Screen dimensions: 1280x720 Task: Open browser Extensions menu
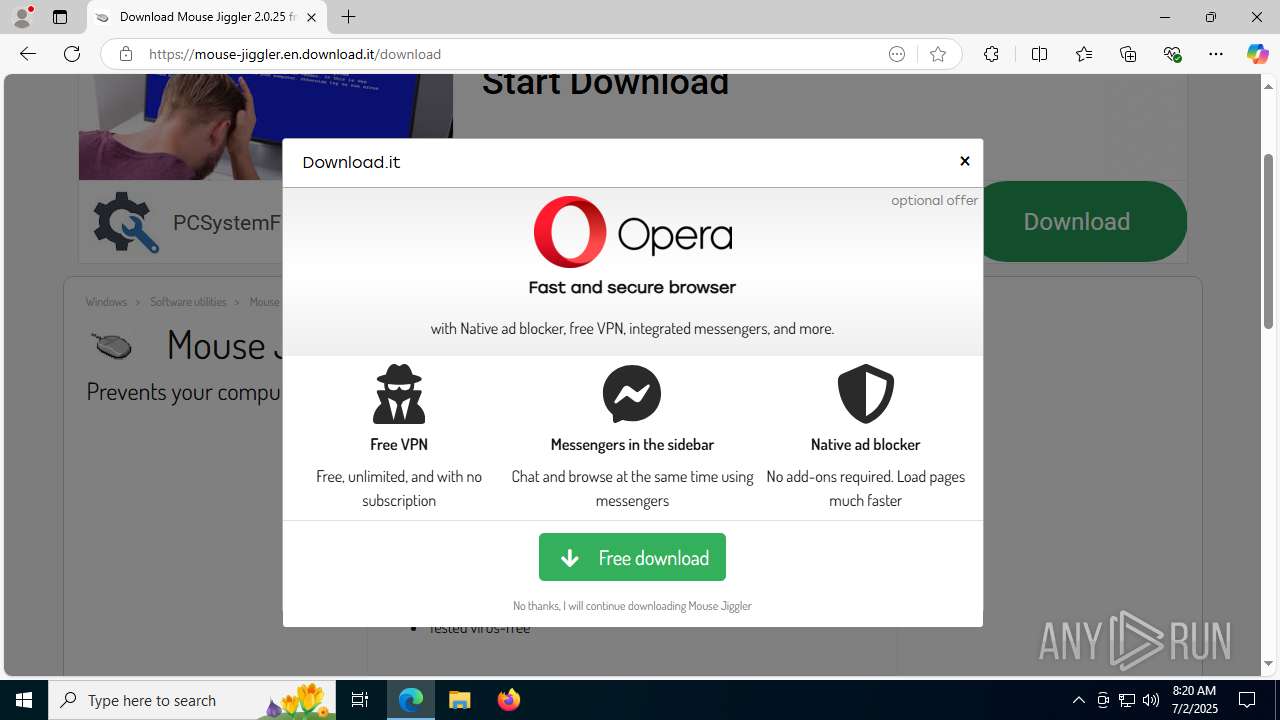[x=991, y=54]
